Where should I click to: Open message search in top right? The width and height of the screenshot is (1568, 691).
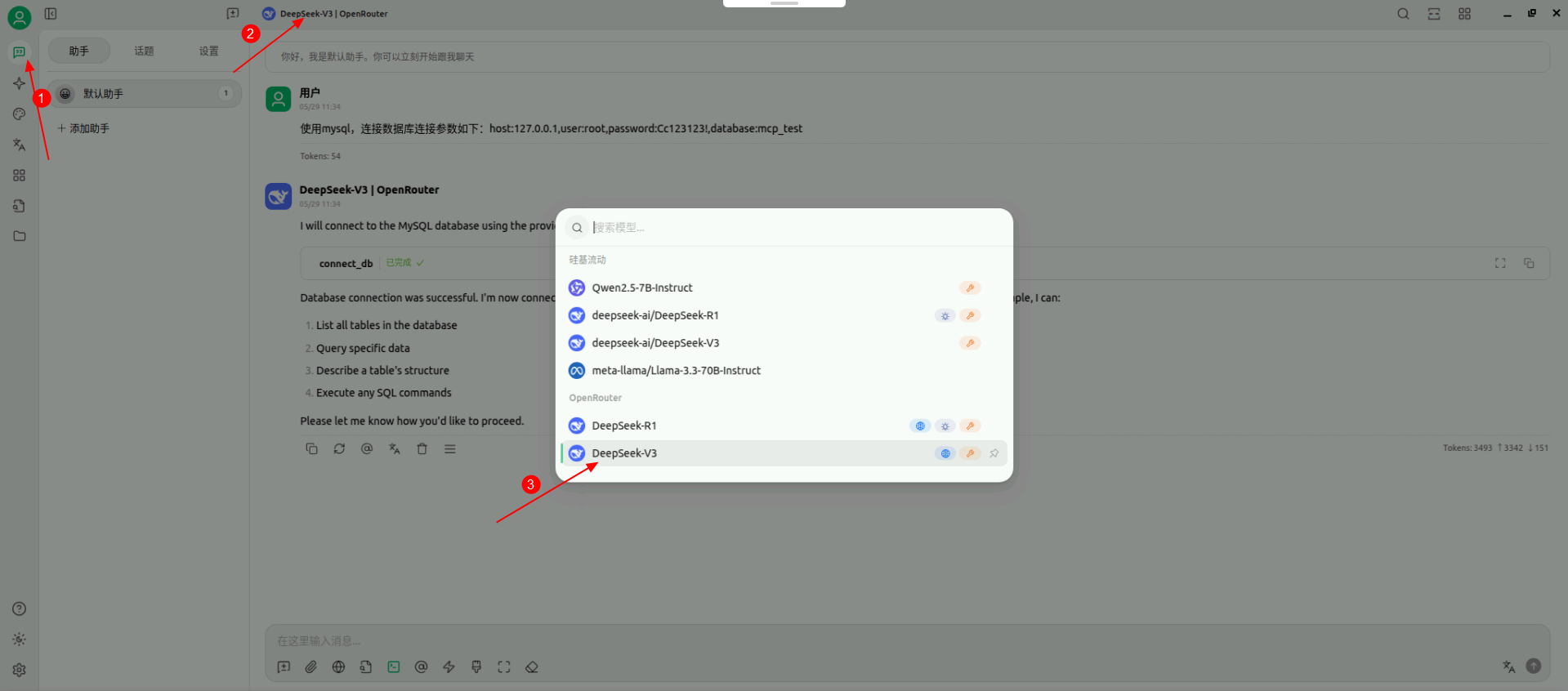tap(1403, 14)
